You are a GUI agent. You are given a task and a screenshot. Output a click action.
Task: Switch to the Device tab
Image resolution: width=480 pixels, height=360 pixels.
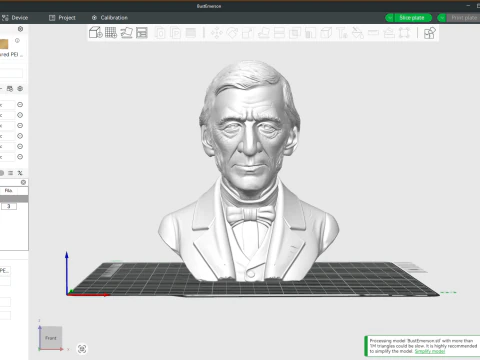coord(15,18)
